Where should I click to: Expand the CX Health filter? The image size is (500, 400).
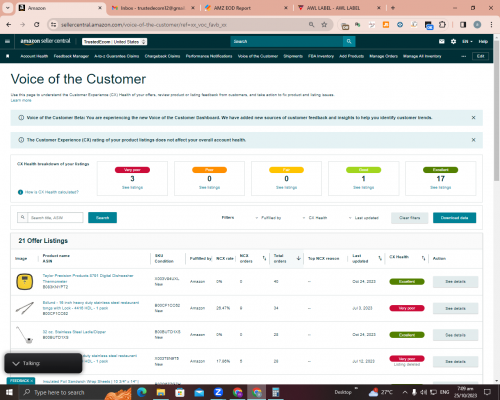[315, 218]
